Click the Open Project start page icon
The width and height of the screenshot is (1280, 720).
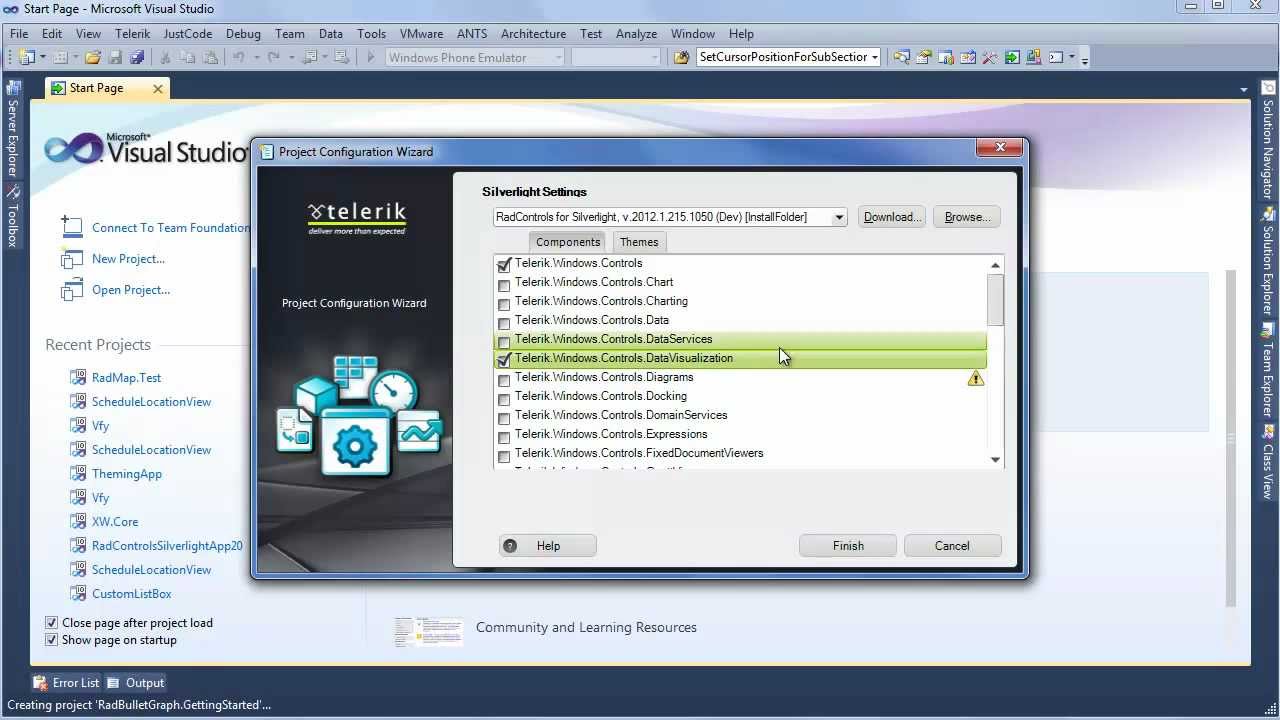click(72, 289)
